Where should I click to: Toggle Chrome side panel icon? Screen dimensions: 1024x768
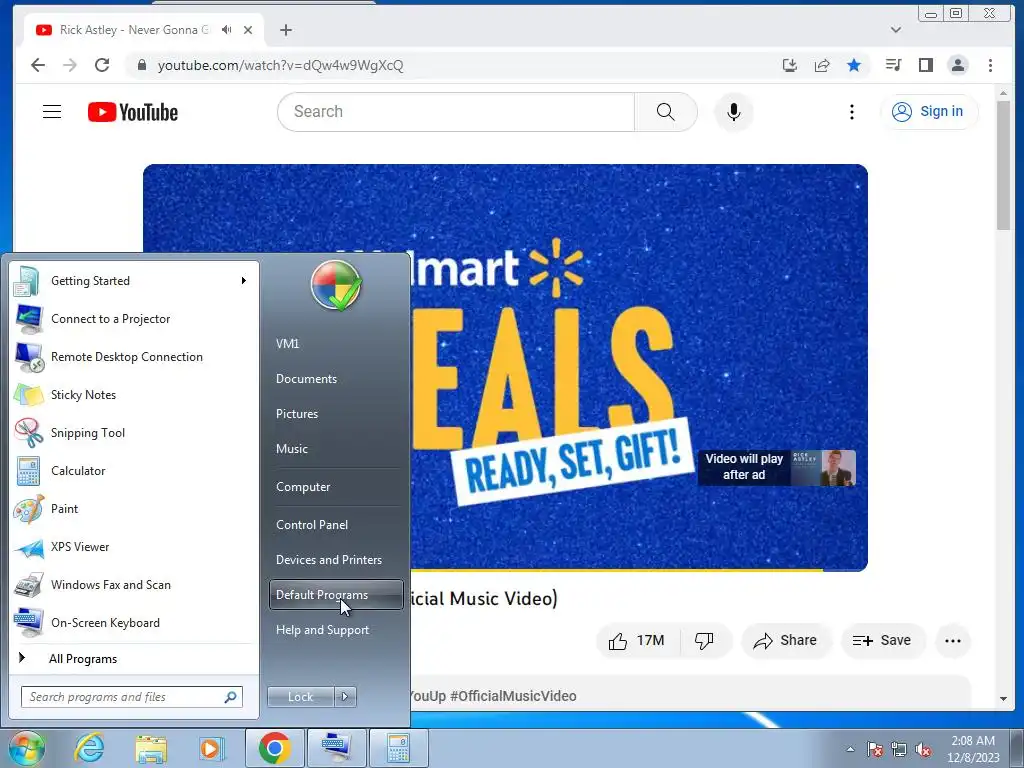925,65
